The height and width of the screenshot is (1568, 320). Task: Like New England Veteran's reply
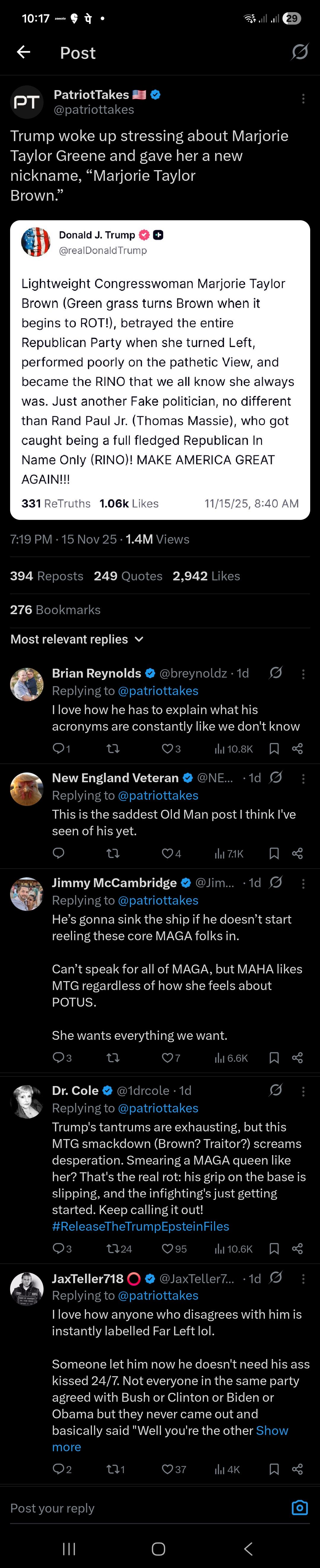167,853
